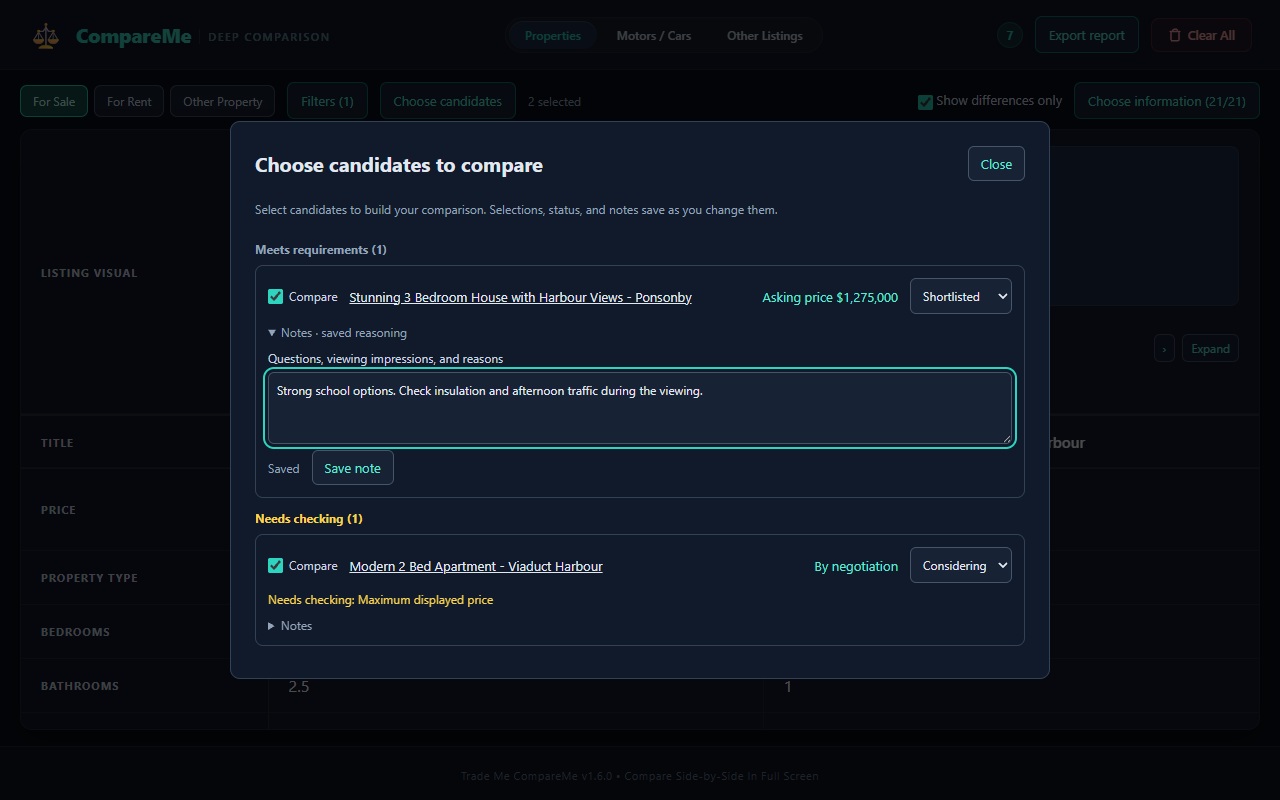Click the Save note button

point(353,468)
